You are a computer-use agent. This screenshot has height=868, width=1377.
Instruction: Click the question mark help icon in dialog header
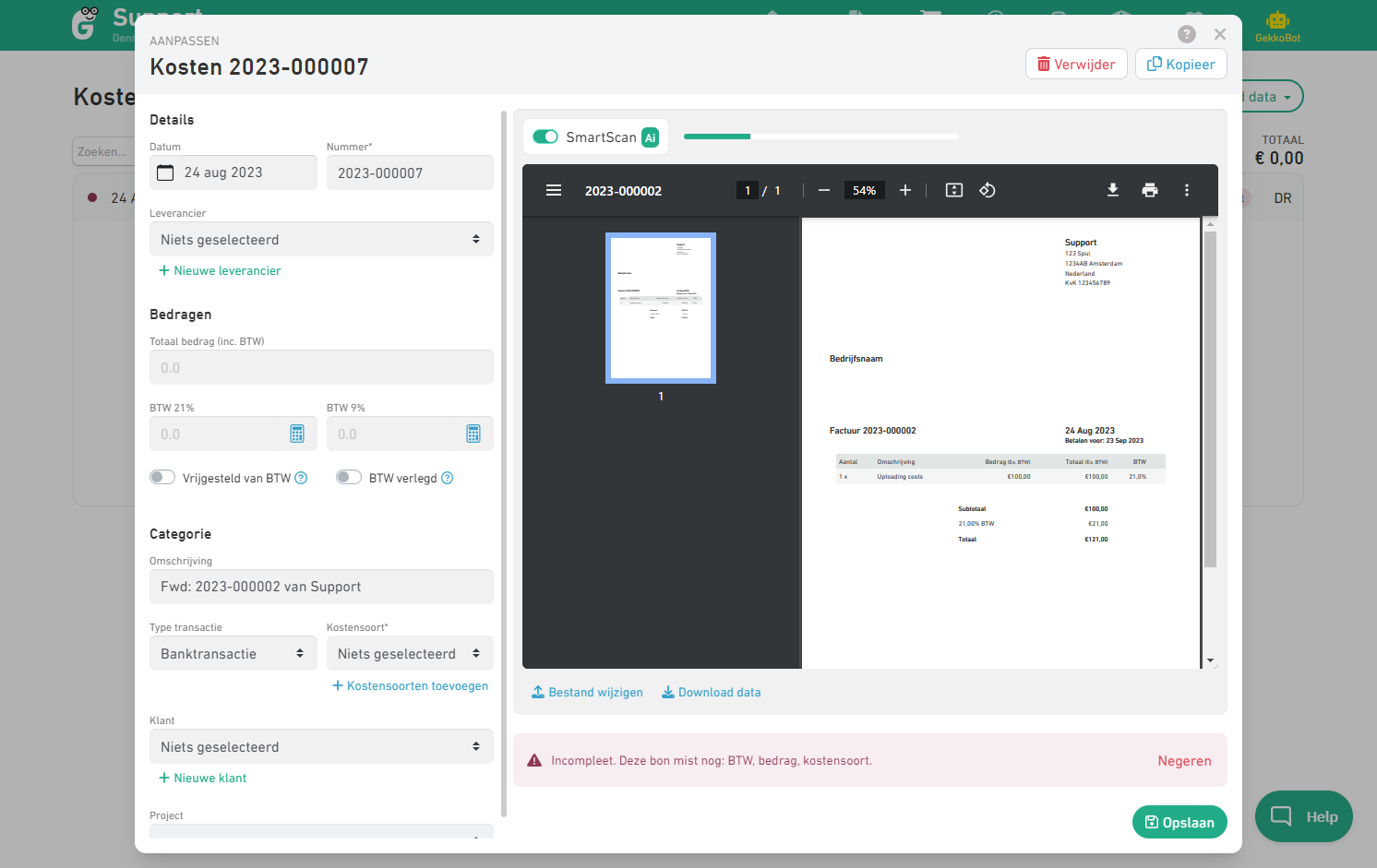(1187, 34)
